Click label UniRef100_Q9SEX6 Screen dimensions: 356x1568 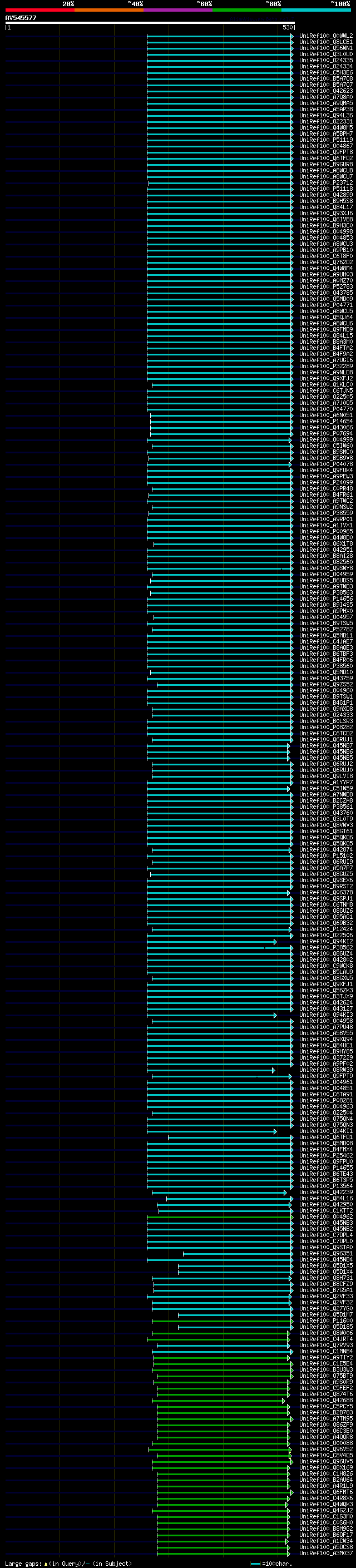tap(326, 880)
